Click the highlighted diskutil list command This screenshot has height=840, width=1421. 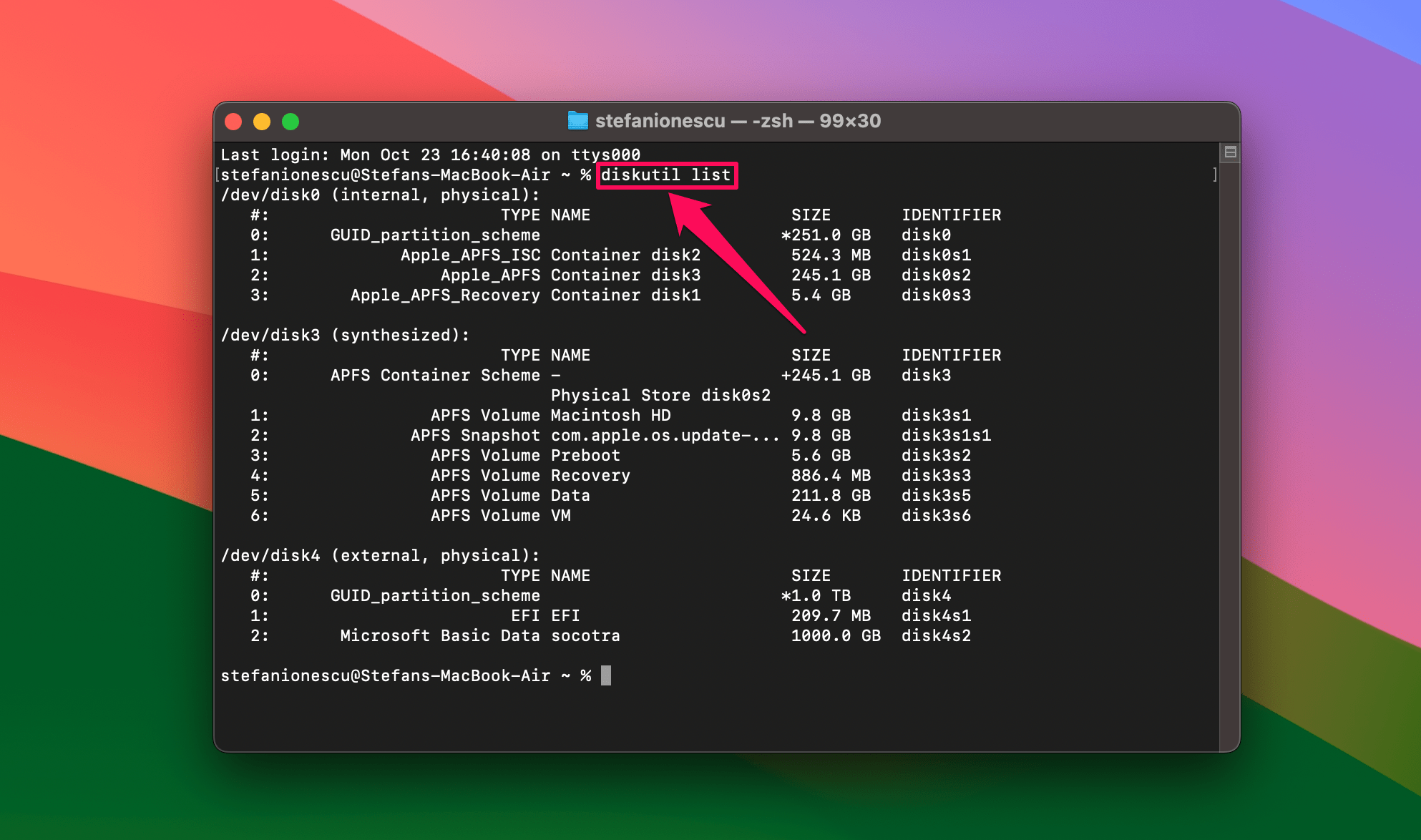666,175
